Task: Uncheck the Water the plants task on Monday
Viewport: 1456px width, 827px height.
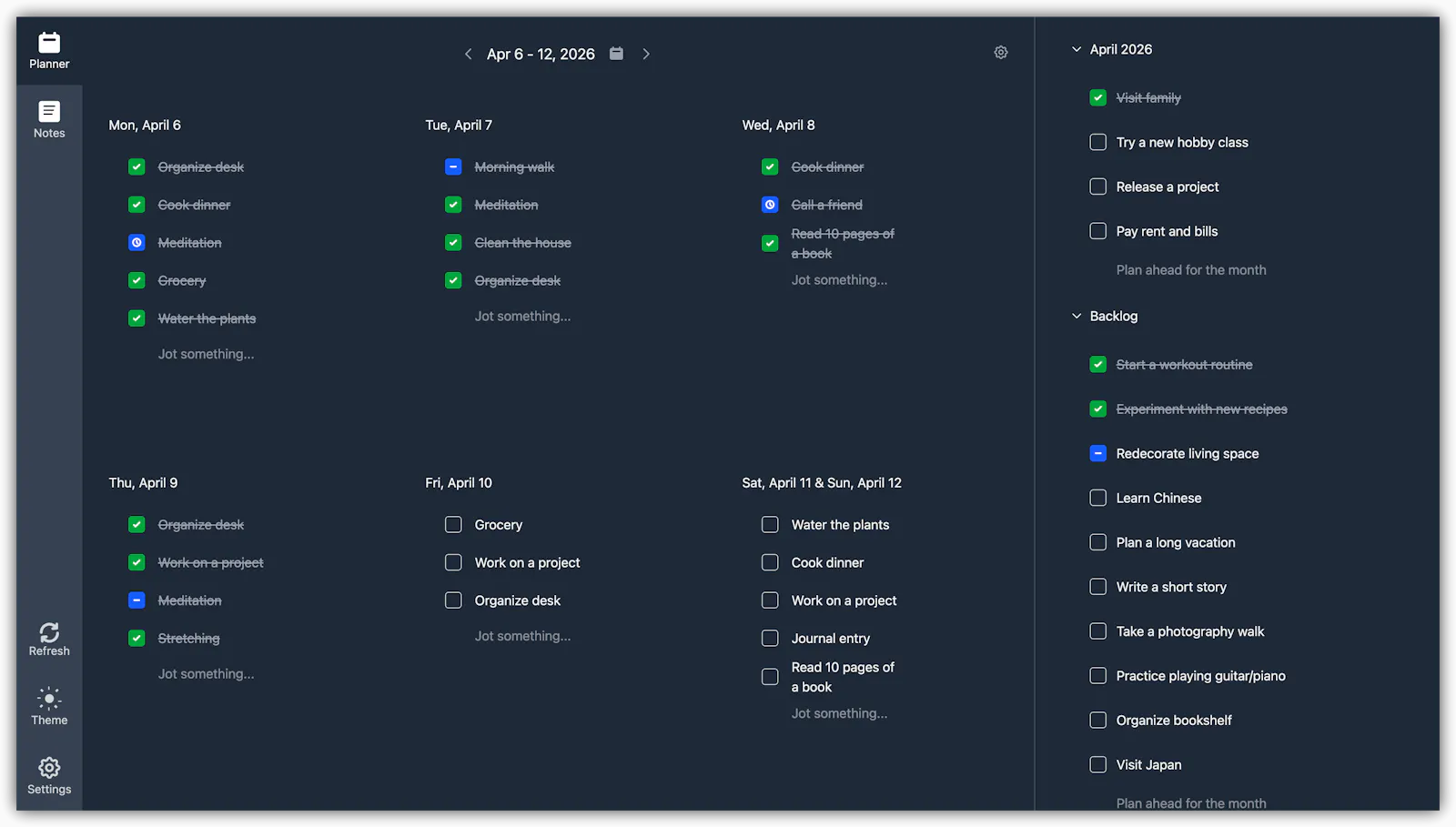Action: (x=136, y=318)
